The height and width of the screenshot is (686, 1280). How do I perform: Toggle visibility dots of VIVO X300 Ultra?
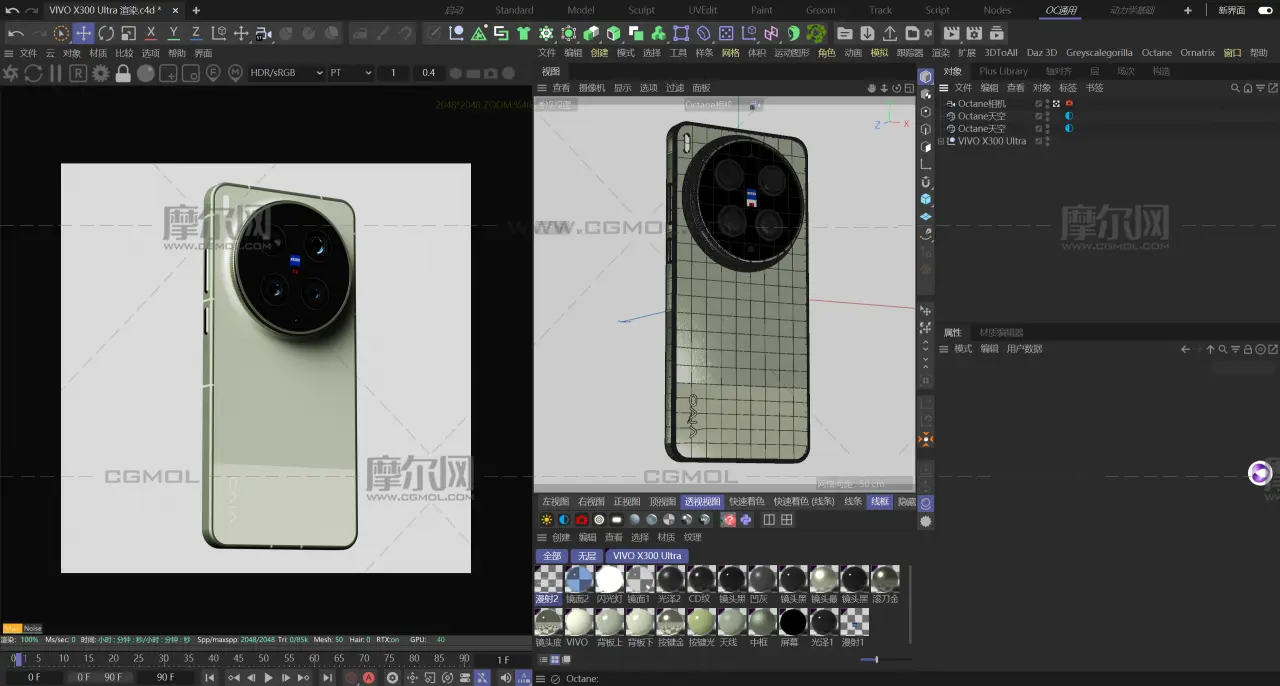coord(1048,141)
